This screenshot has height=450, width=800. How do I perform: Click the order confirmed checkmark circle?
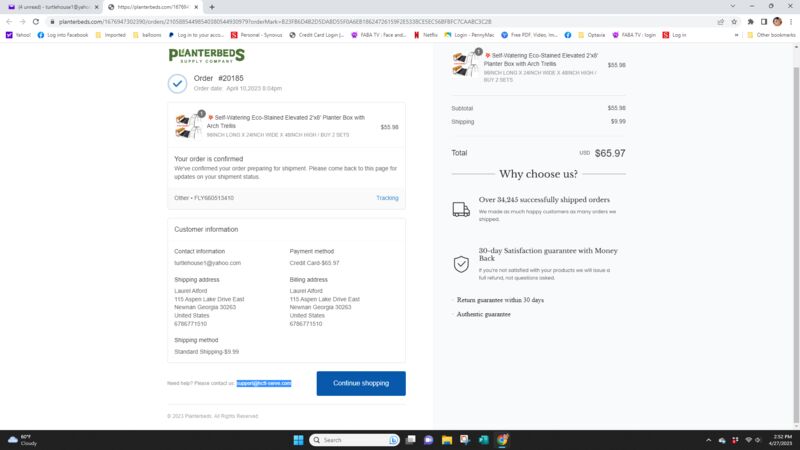(x=178, y=84)
